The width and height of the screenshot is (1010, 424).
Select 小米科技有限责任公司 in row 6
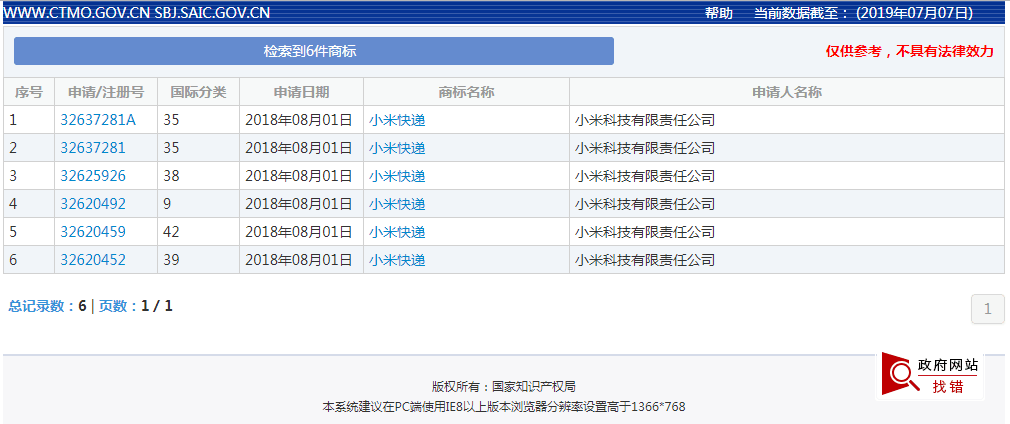(645, 260)
